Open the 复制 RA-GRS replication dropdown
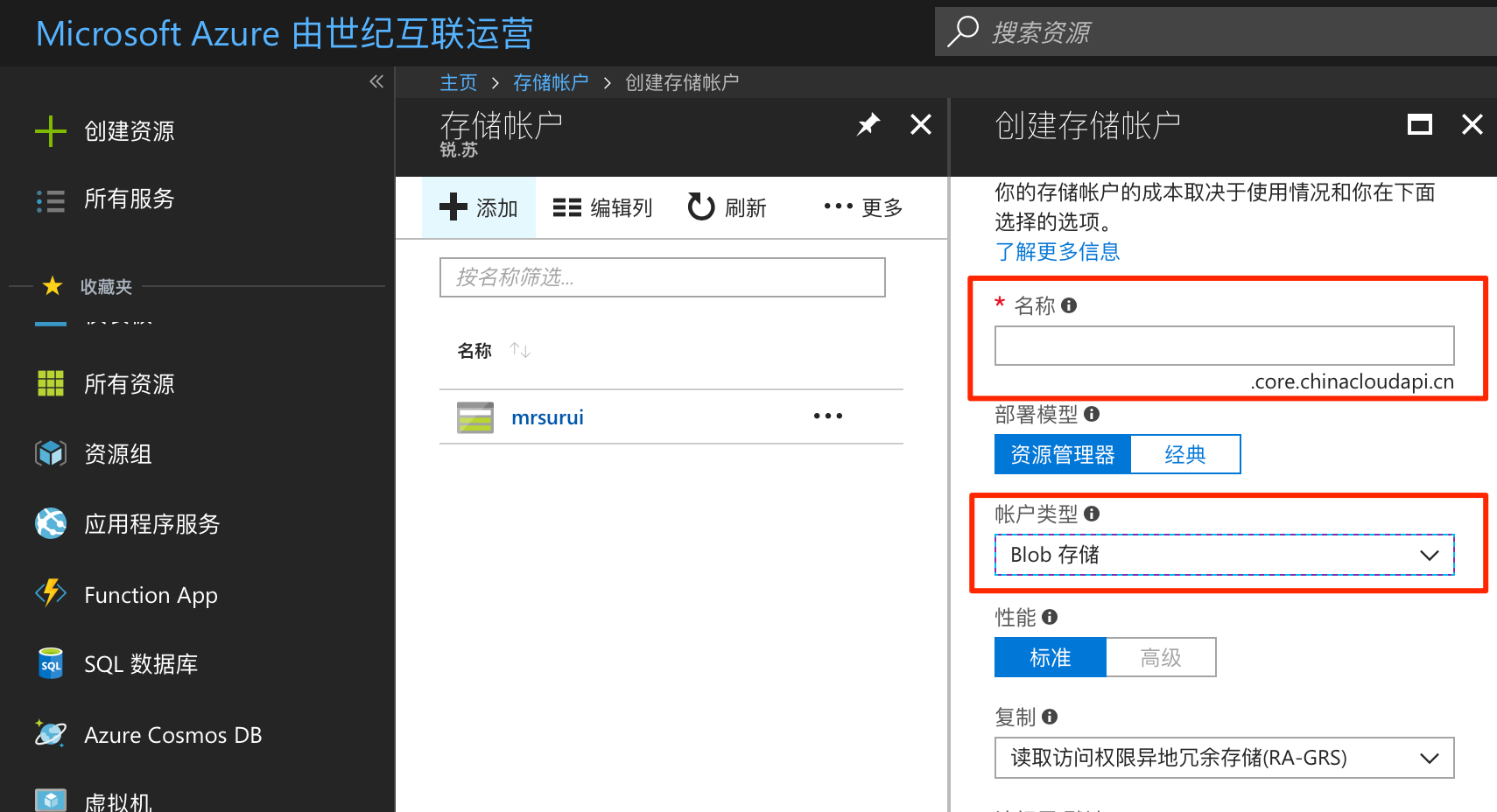1497x812 pixels. tap(1223, 758)
